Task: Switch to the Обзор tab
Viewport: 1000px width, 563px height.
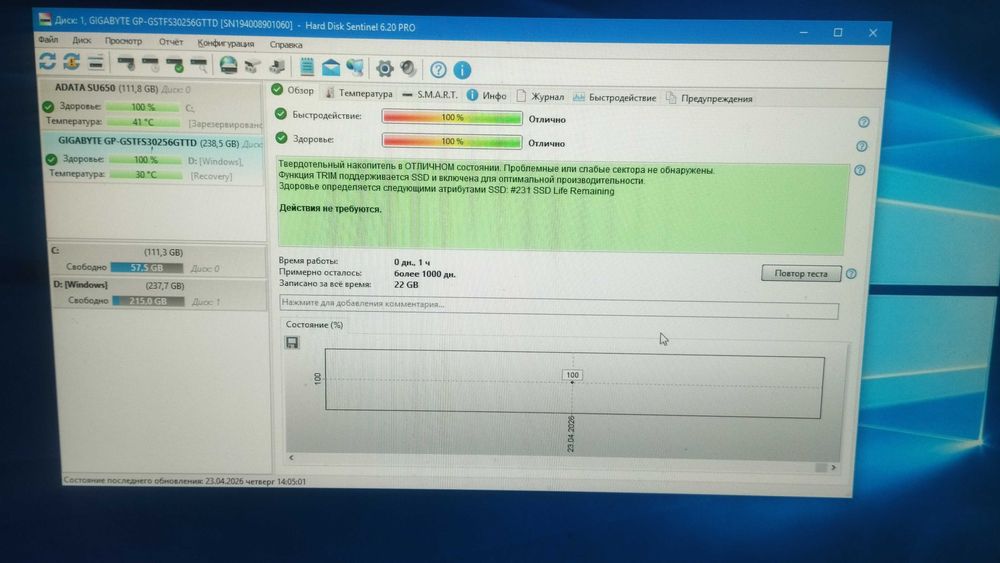Action: coord(293,91)
